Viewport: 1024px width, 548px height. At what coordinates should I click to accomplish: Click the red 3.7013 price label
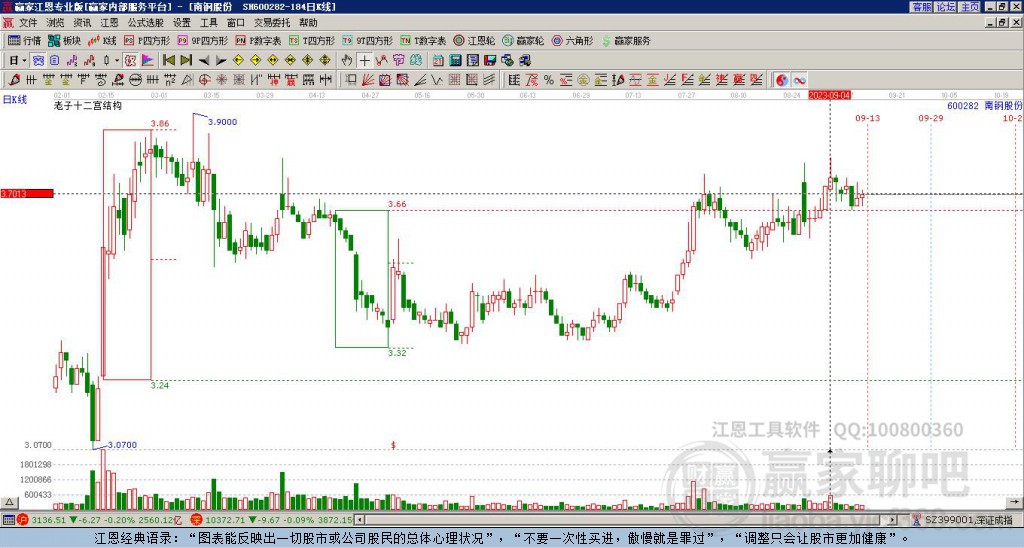tap(26, 193)
